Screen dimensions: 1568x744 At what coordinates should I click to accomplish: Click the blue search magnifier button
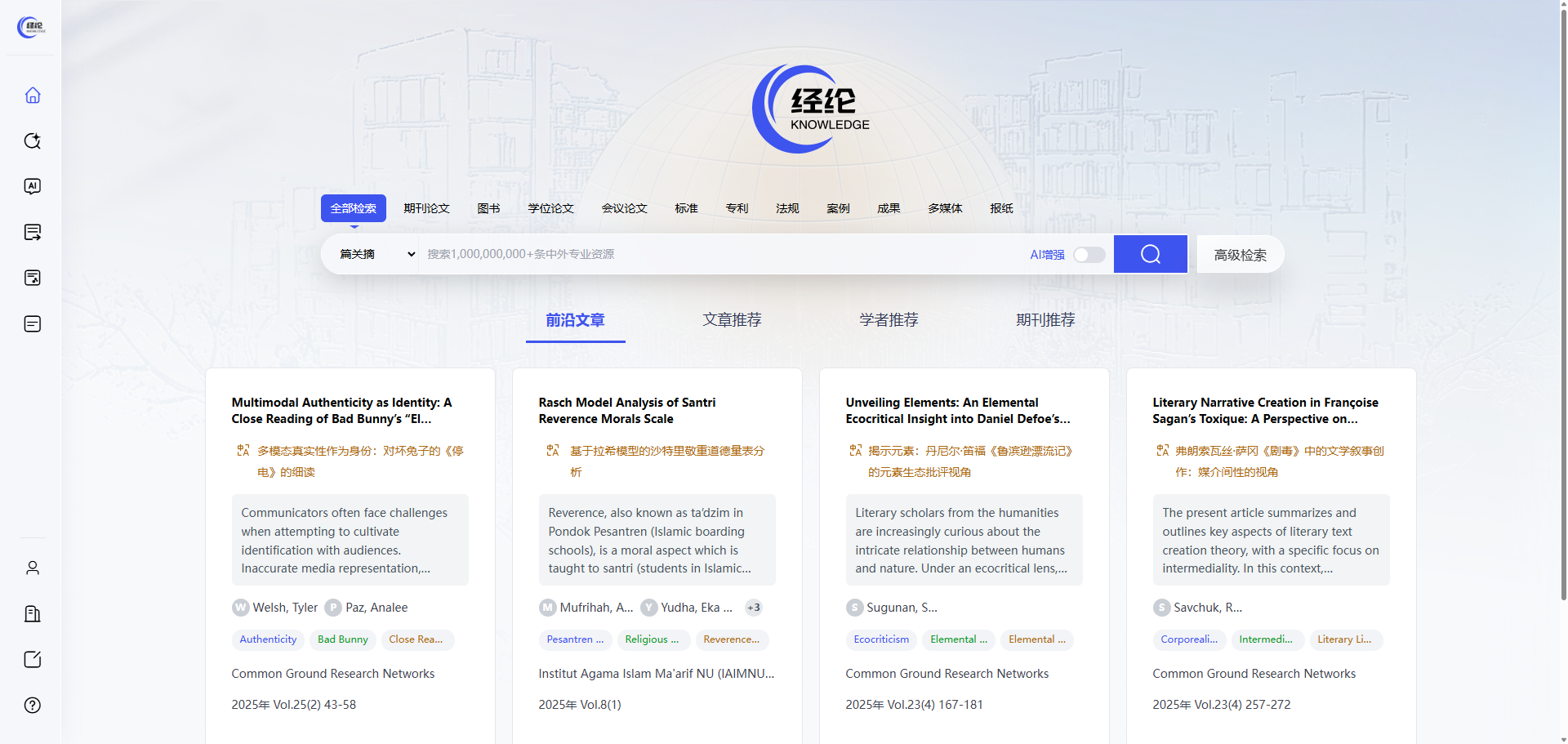[1150, 254]
